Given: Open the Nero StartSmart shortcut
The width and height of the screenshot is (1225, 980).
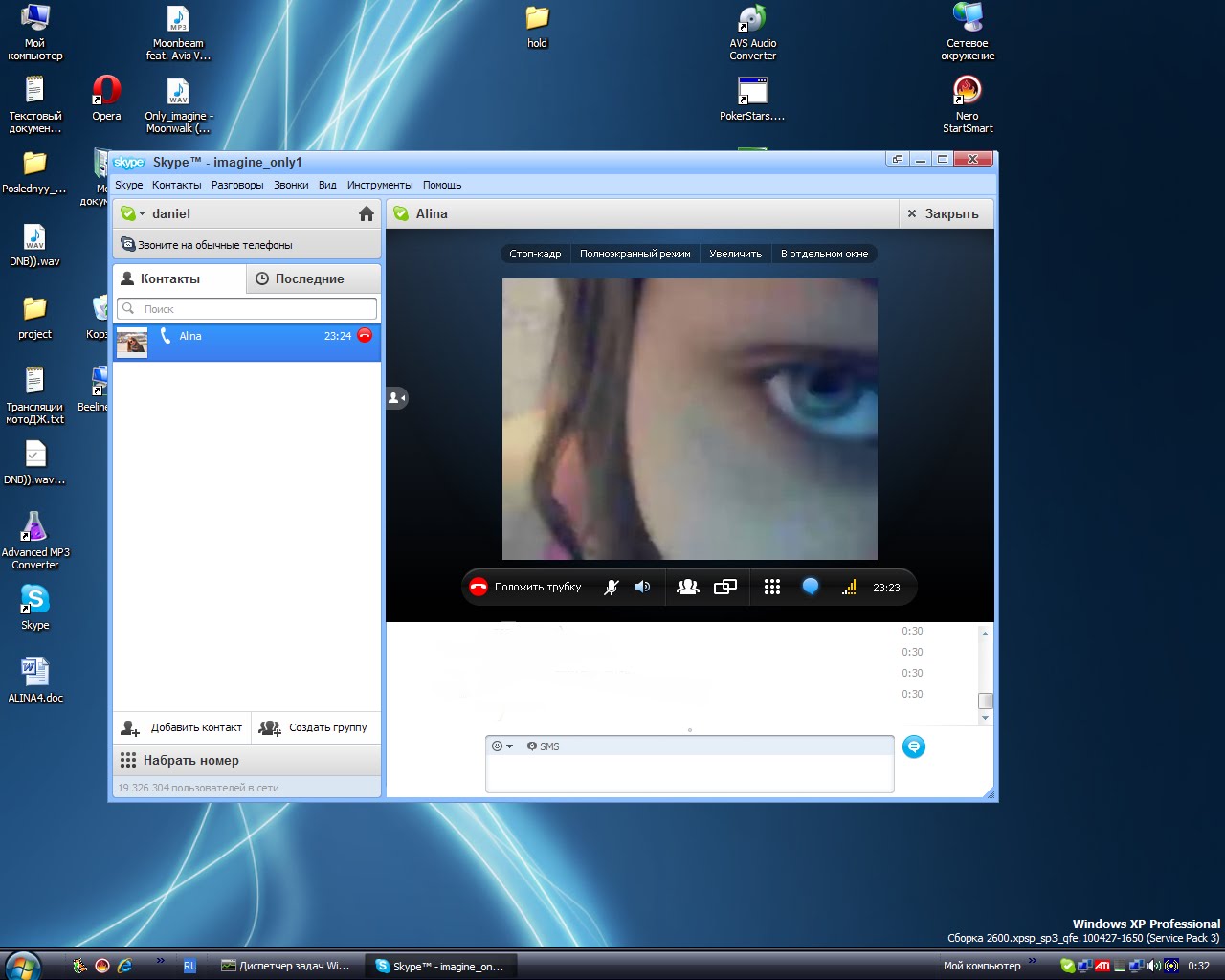Looking at the screenshot, I should (x=968, y=105).
